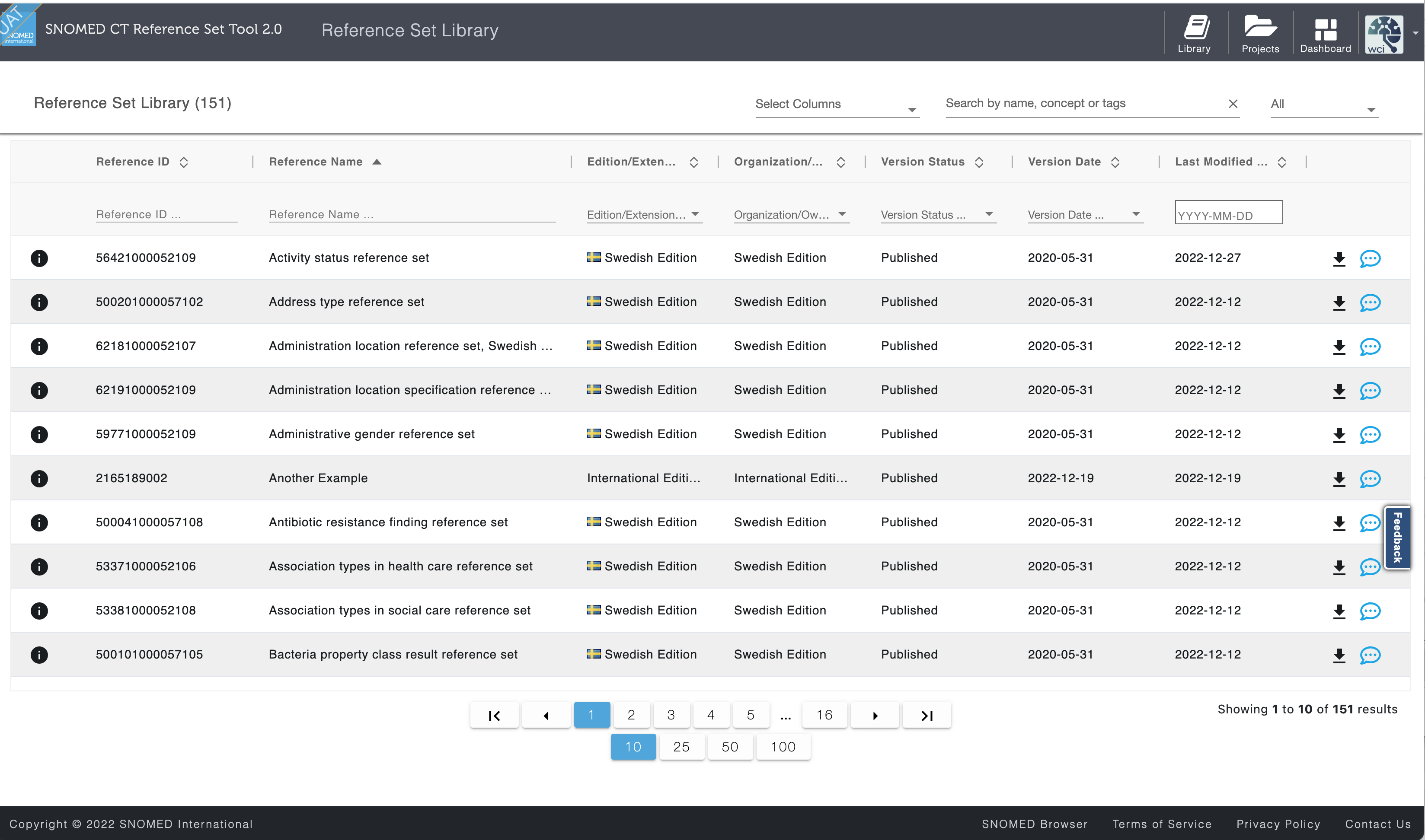1425x840 pixels.
Task: Show info for reference ID 62181000052107
Action: (x=39, y=347)
